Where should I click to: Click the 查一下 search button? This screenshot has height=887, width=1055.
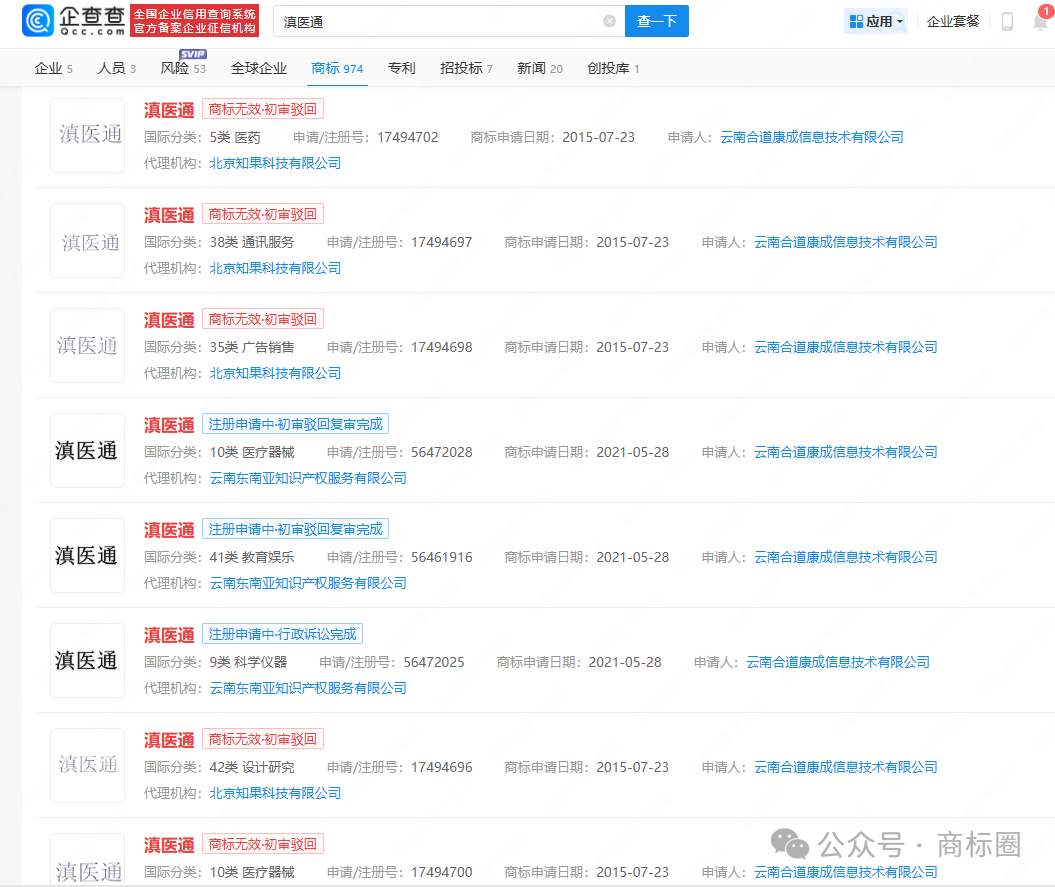657,21
